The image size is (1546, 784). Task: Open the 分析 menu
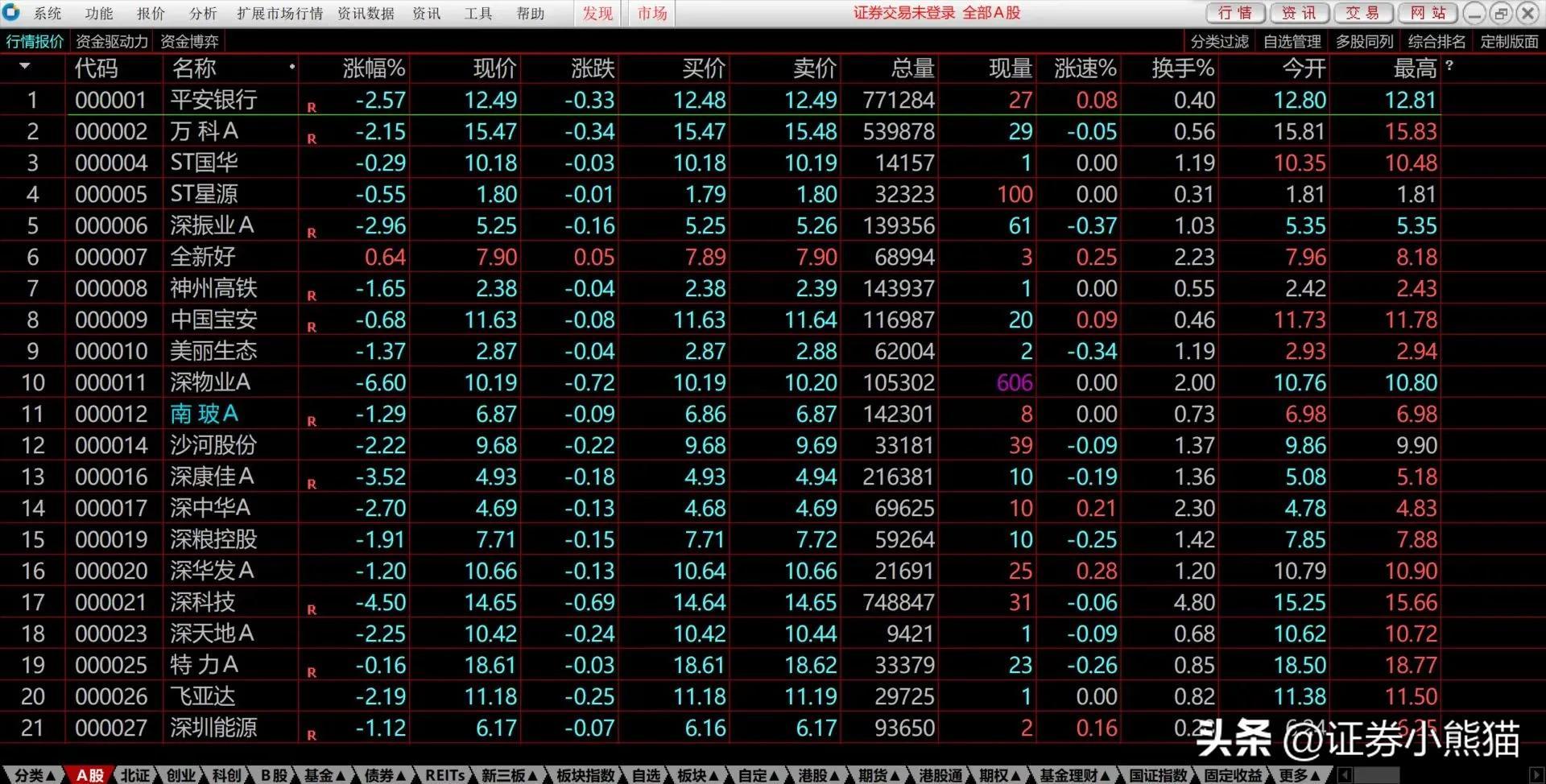(x=203, y=13)
